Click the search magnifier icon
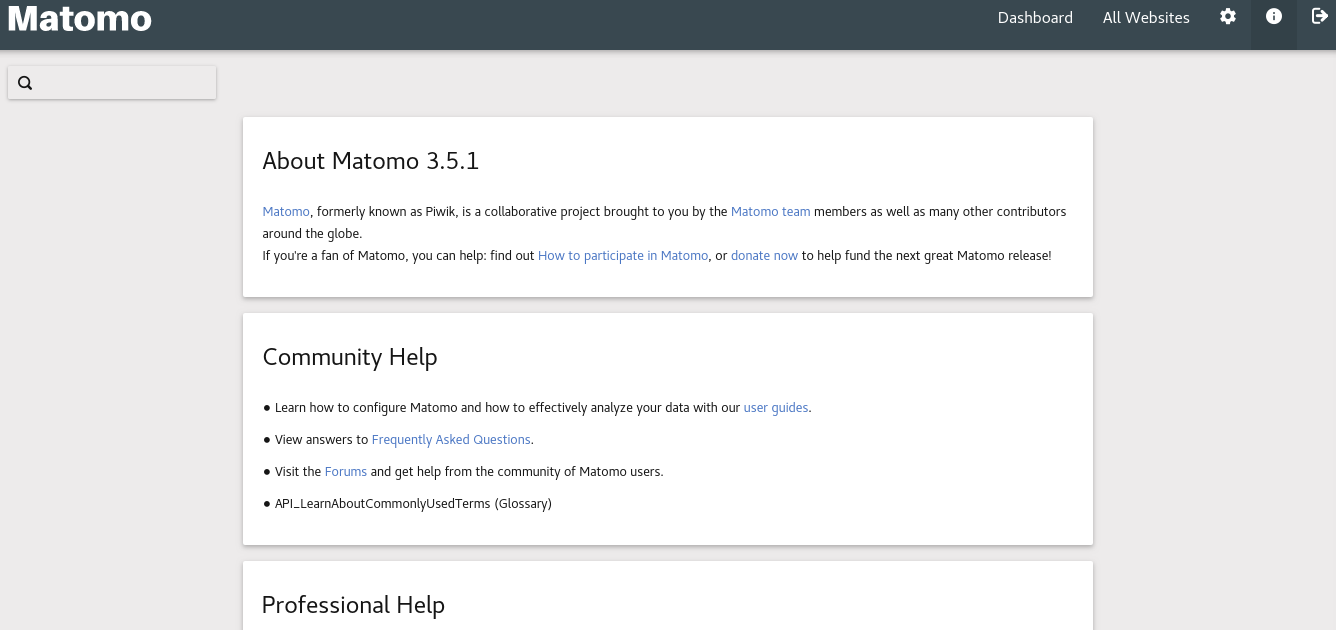The image size is (1336, 630). click(x=26, y=83)
